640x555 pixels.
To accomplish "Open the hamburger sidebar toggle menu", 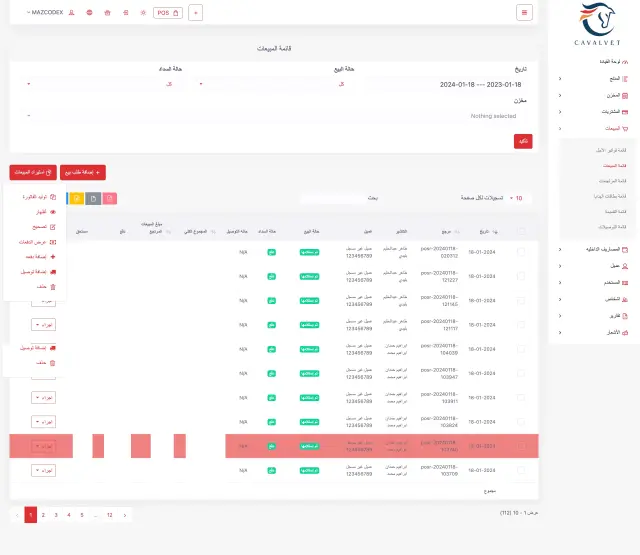I will [524, 13].
